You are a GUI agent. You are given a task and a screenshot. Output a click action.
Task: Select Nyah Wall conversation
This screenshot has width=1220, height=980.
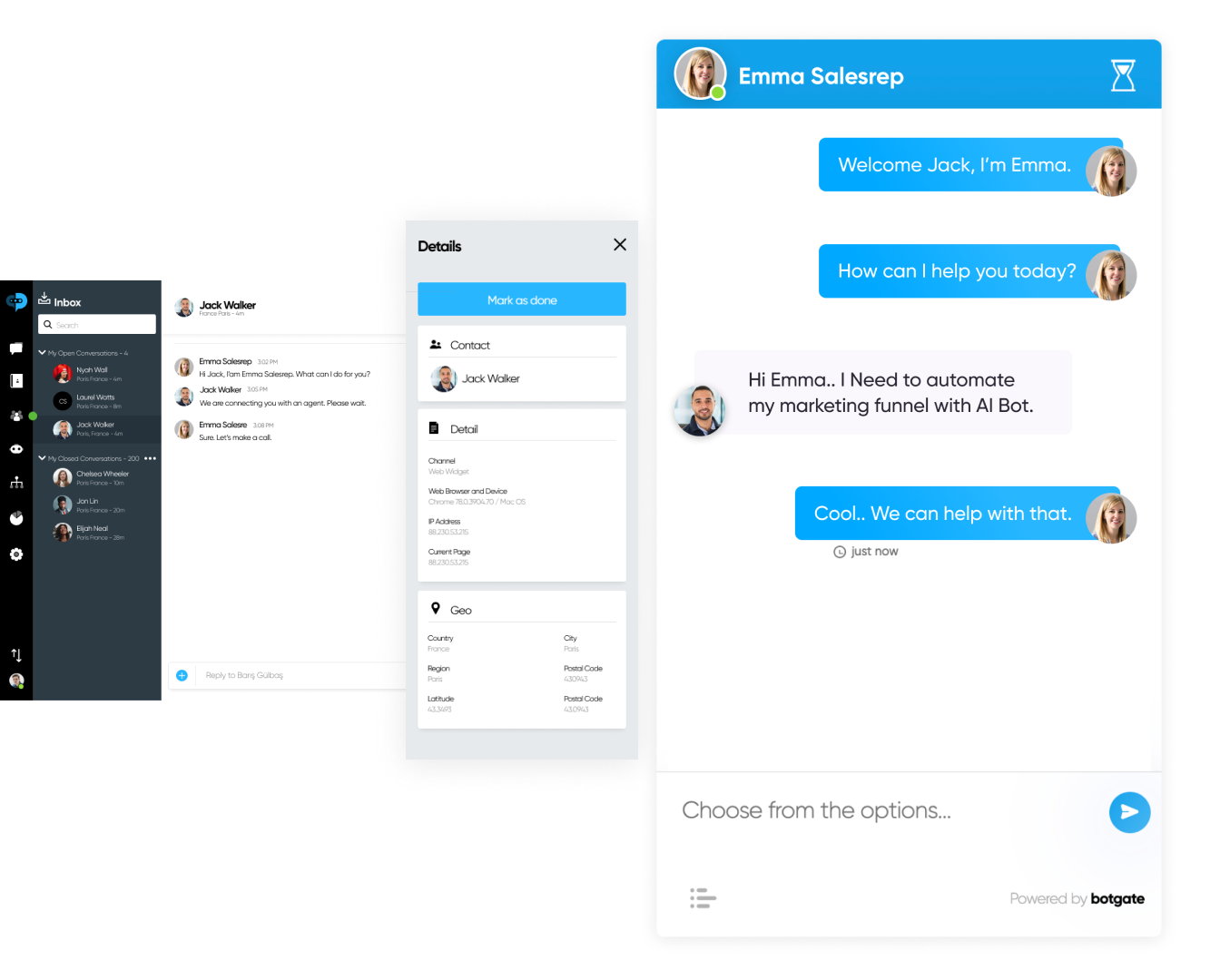coord(98,374)
